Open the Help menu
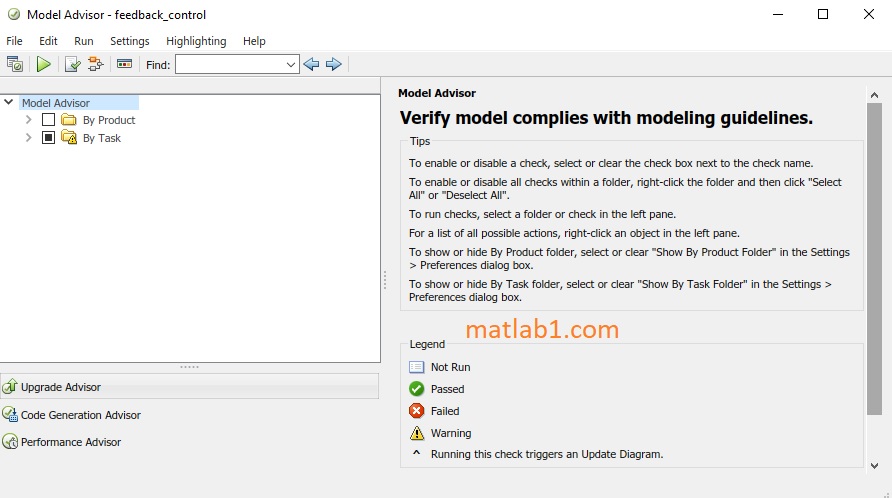 254,41
